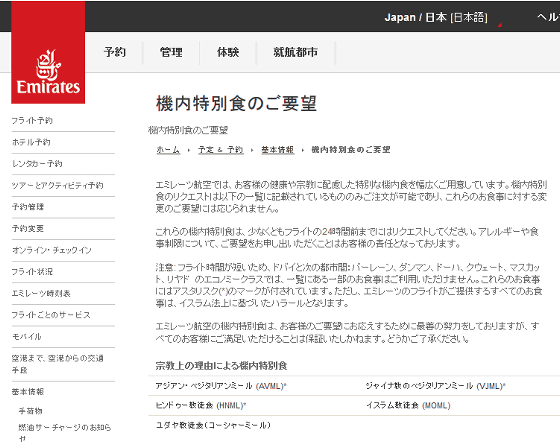560x442 pixels.
Task: Open 予約変更 in the sidebar
Action: click(x=28, y=228)
